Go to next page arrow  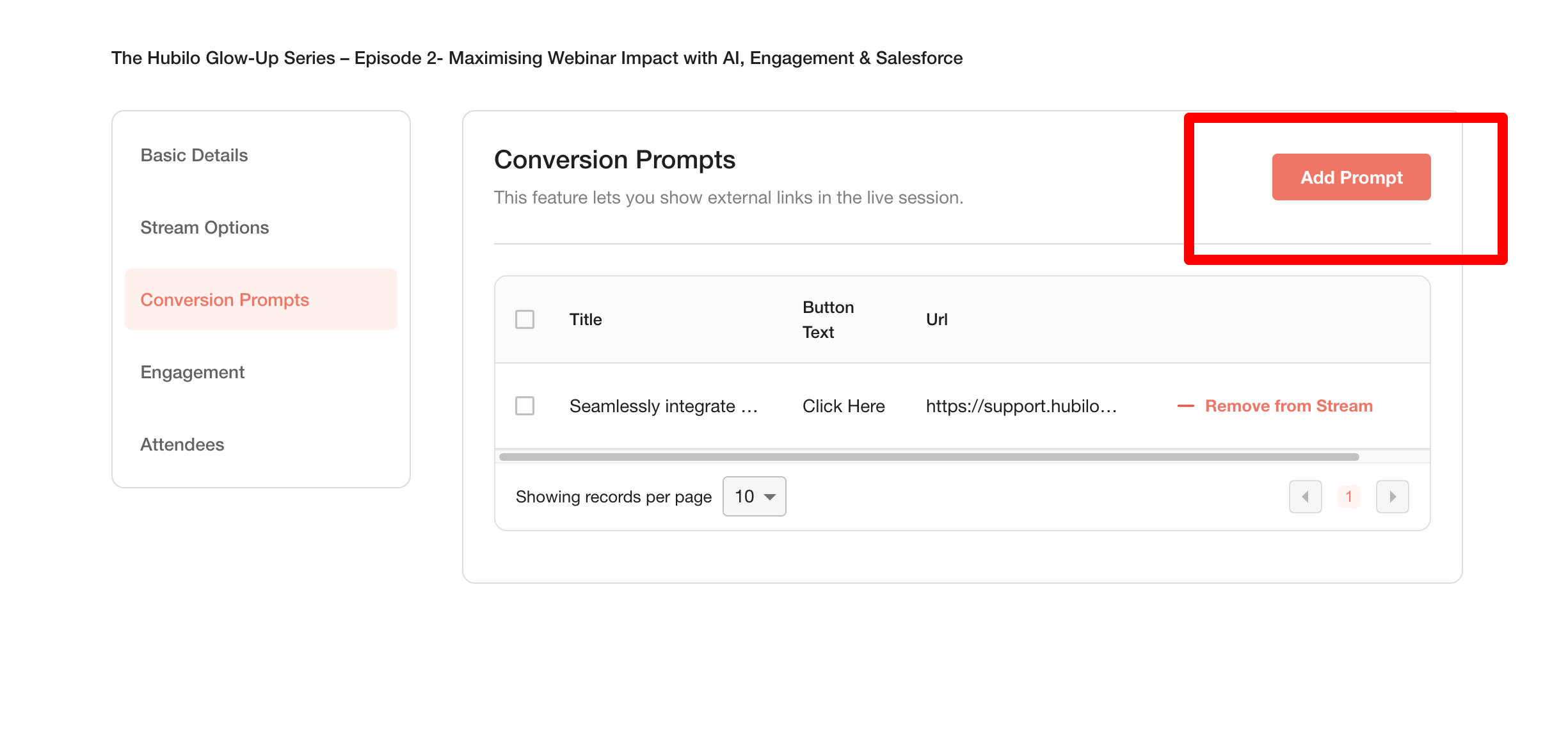tap(1393, 497)
